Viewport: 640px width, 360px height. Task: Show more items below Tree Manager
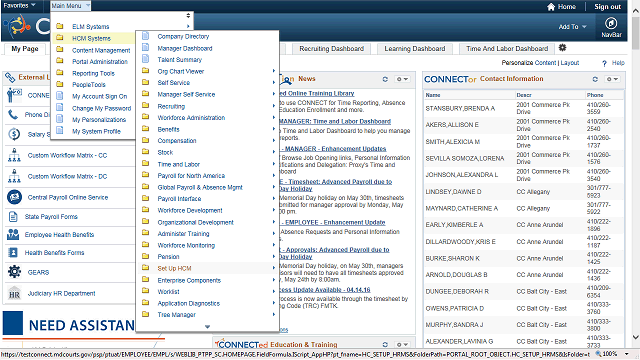point(207,327)
